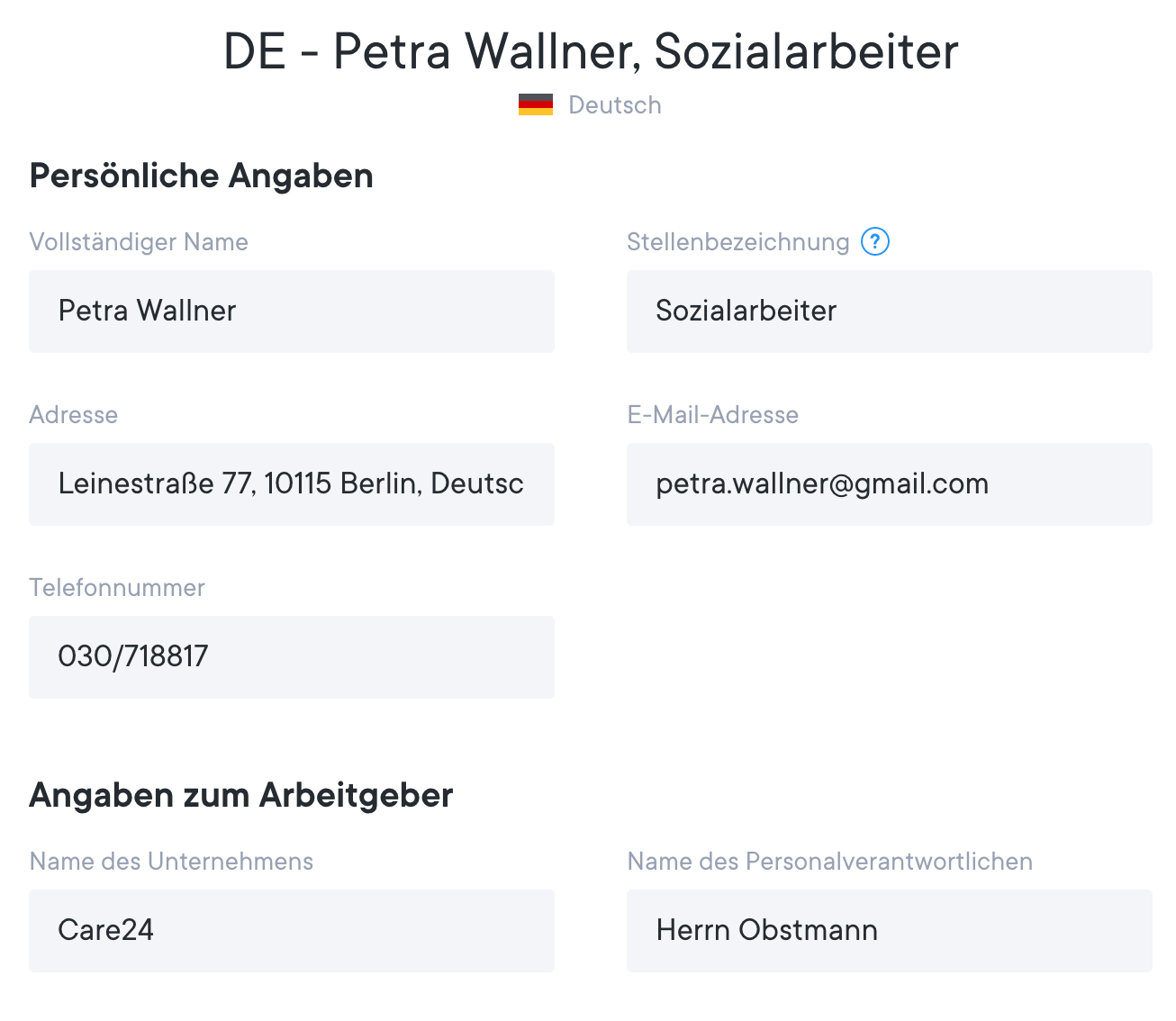
Task: Click the 'Persönliche Angaben' section heading
Action: (202, 176)
